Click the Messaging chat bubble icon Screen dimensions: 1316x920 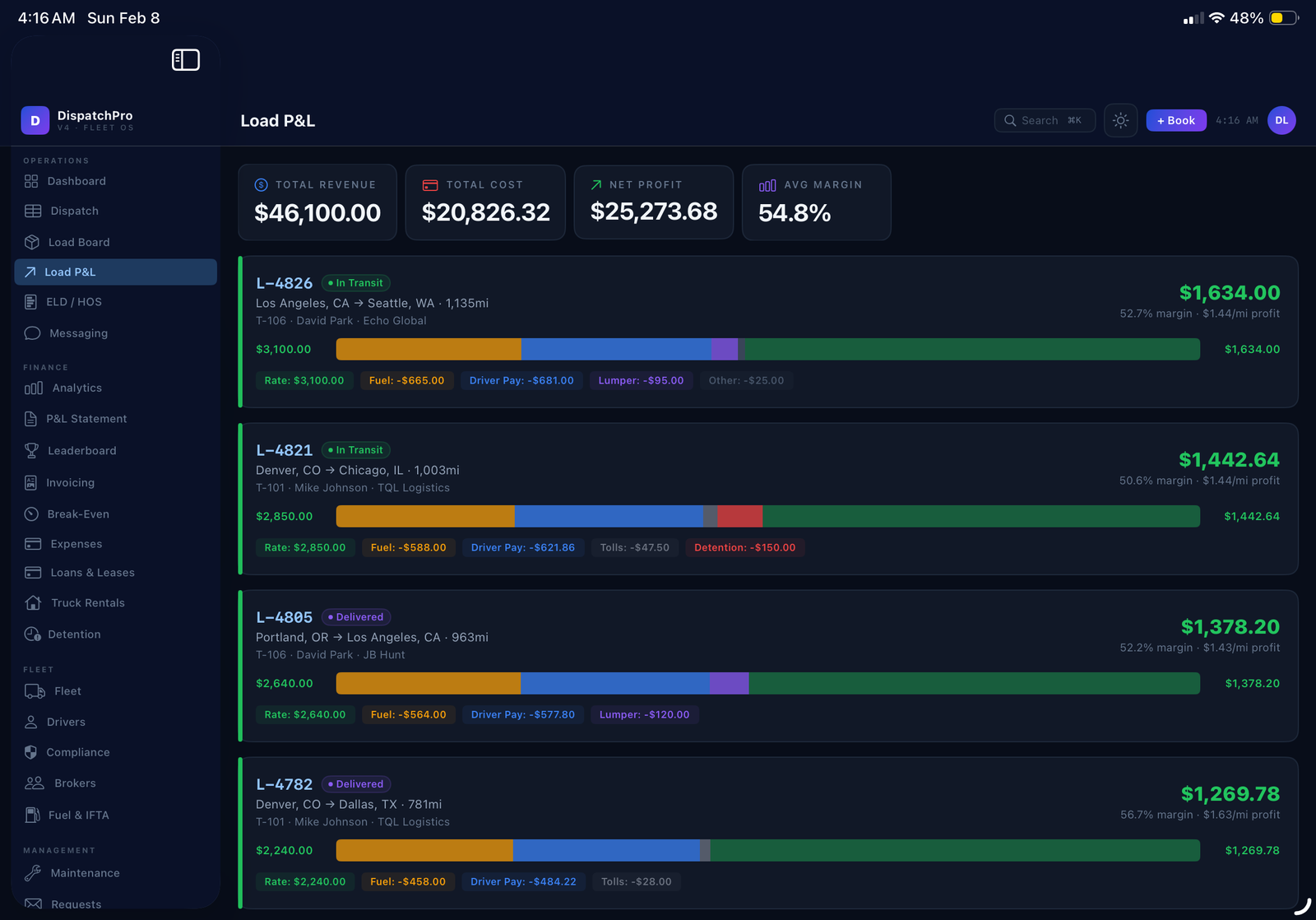point(32,333)
